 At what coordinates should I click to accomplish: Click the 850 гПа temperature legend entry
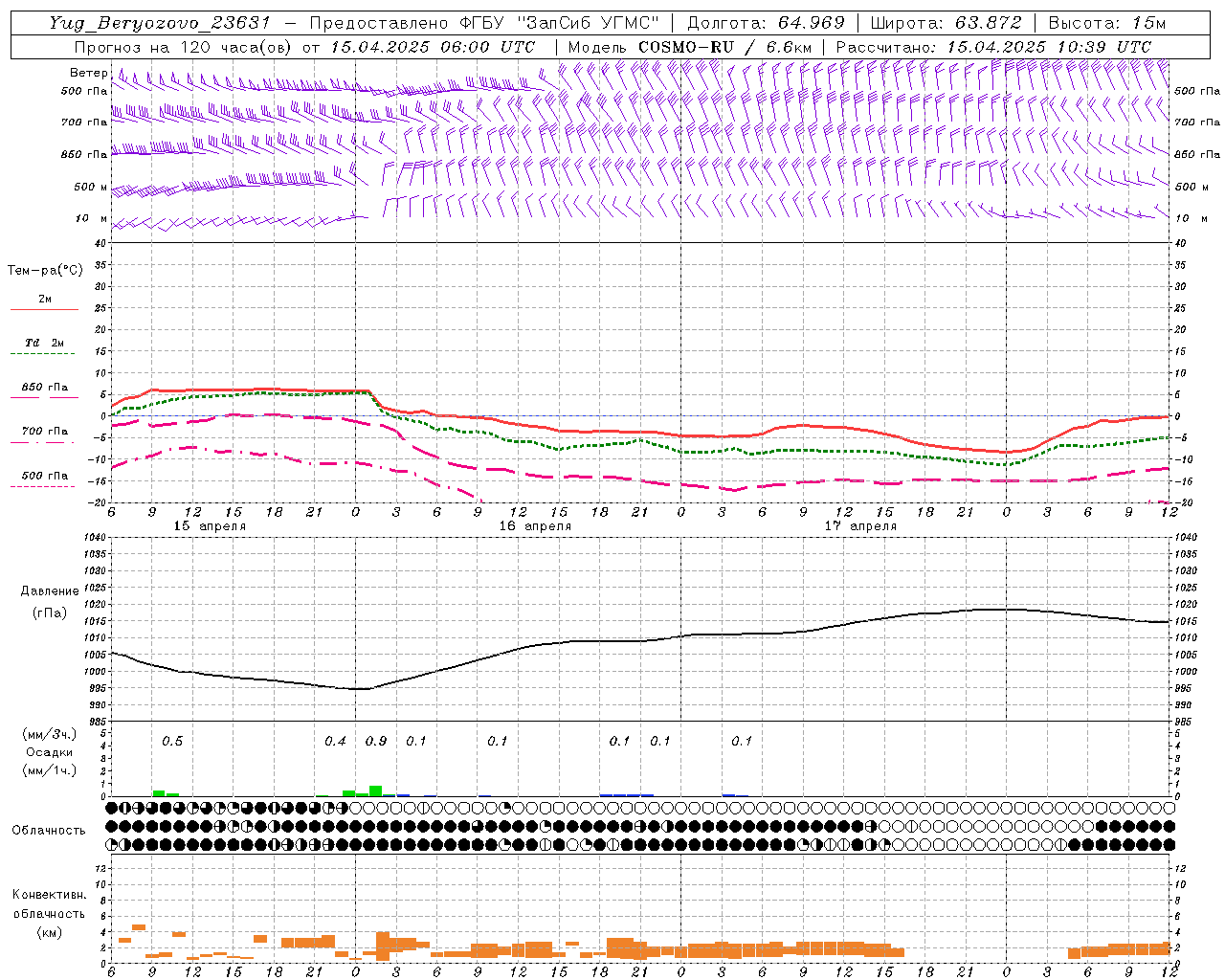[44, 388]
